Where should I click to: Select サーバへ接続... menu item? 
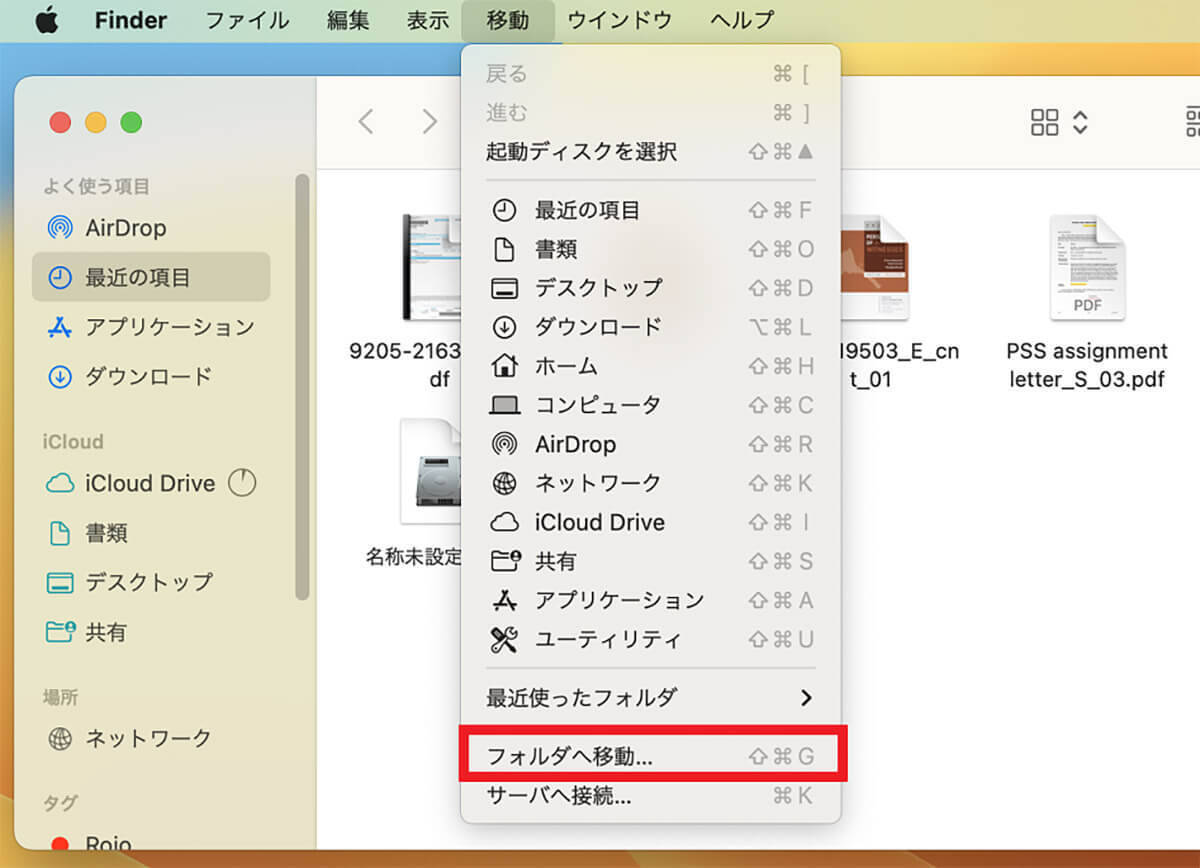click(650, 797)
